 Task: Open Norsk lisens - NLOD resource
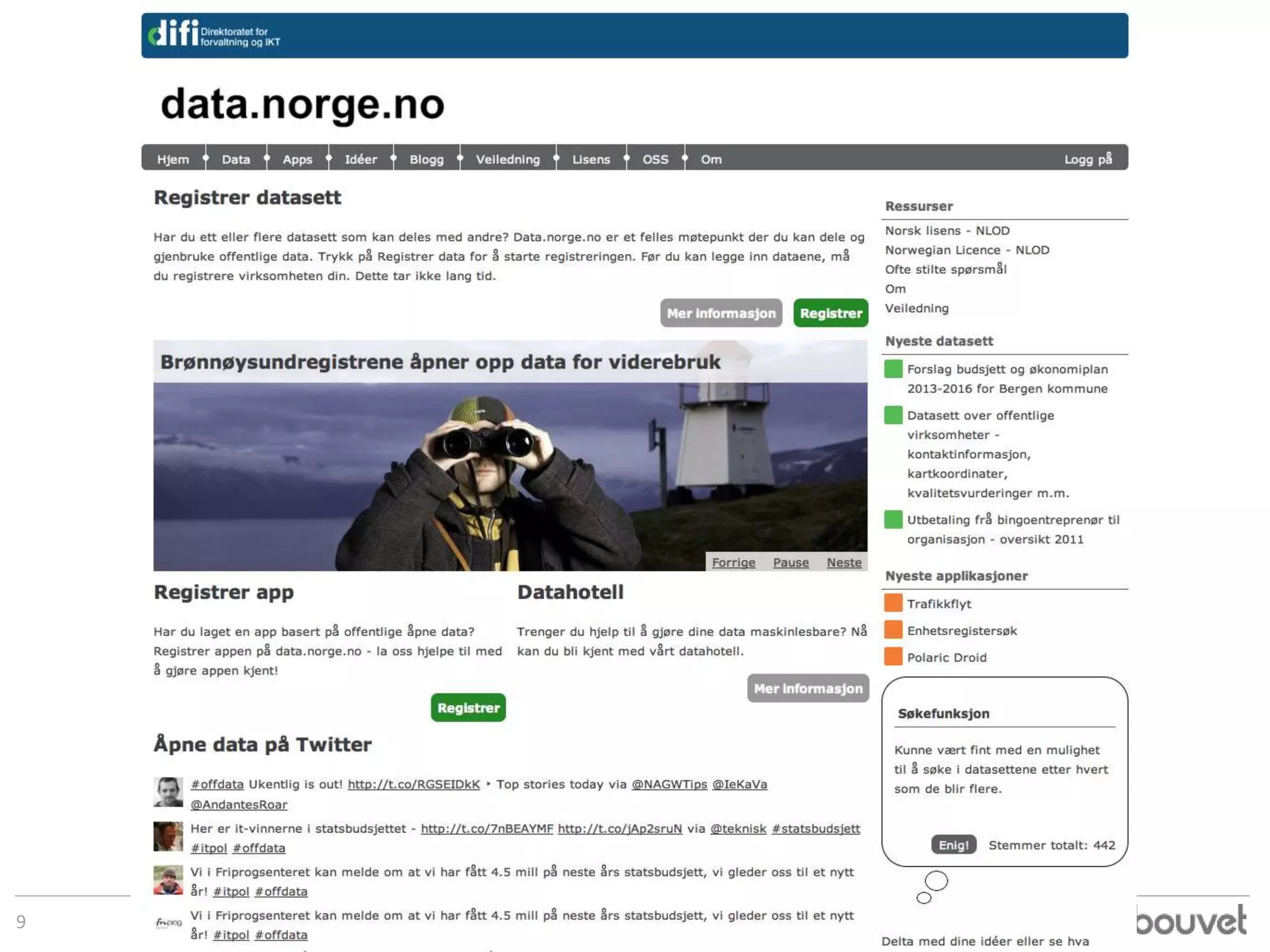click(947, 231)
